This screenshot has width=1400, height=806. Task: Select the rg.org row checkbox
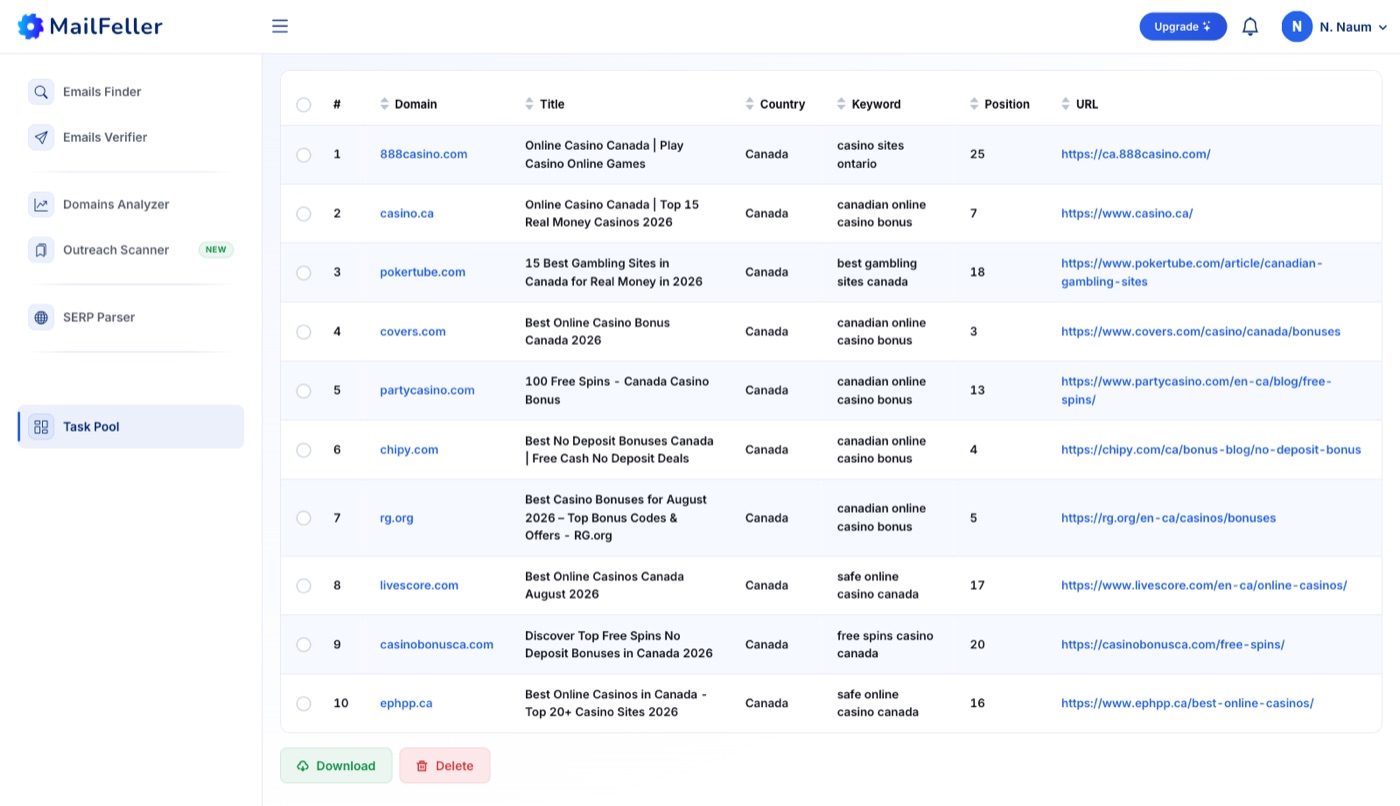(x=304, y=518)
